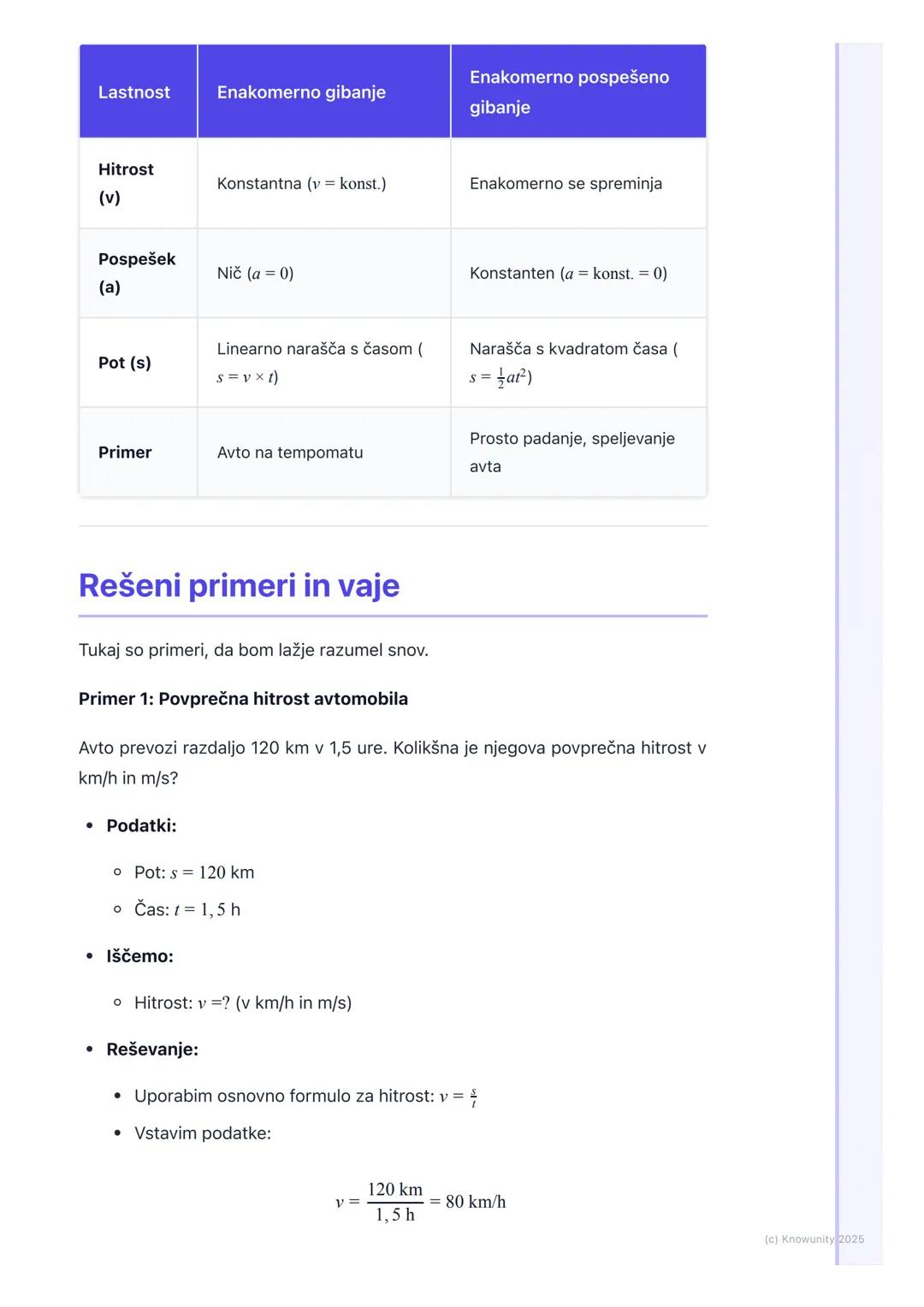Click the "Enakomerno pospešeno gibanje" column header
Image resolution: width=924 pixels, height=1307 pixels.
569,92
